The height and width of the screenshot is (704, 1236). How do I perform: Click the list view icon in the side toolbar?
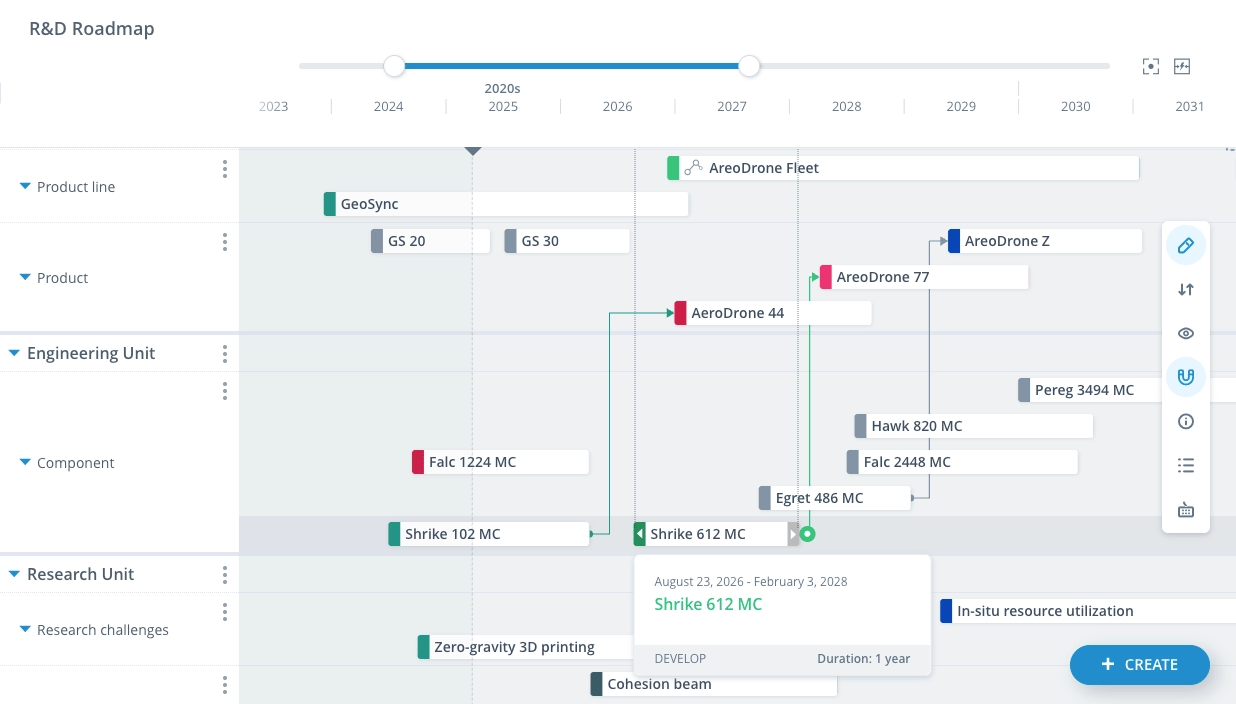pos(1186,465)
